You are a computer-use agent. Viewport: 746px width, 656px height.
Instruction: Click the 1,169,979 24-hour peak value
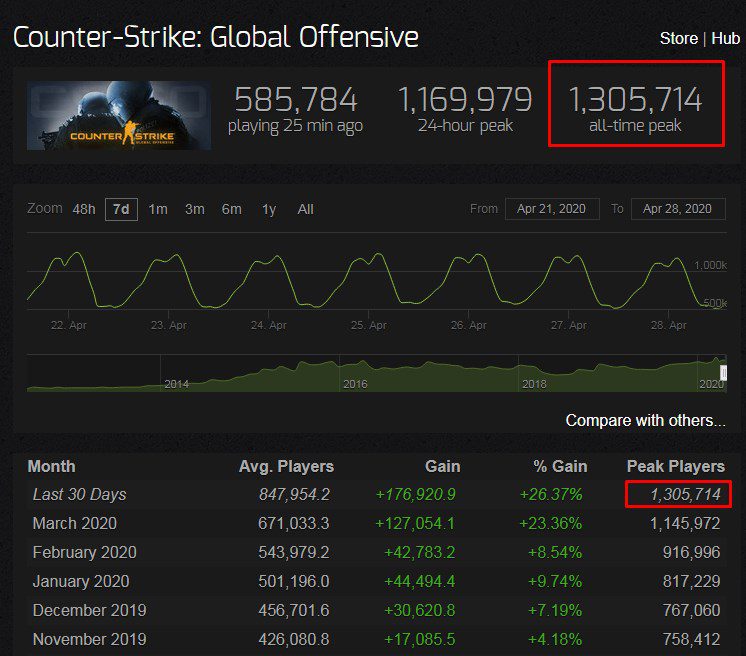465,99
